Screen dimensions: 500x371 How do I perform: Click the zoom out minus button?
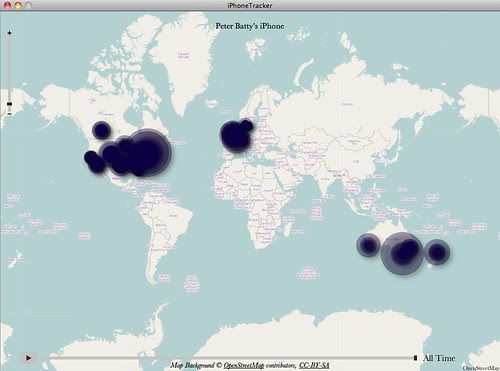pos(9,114)
